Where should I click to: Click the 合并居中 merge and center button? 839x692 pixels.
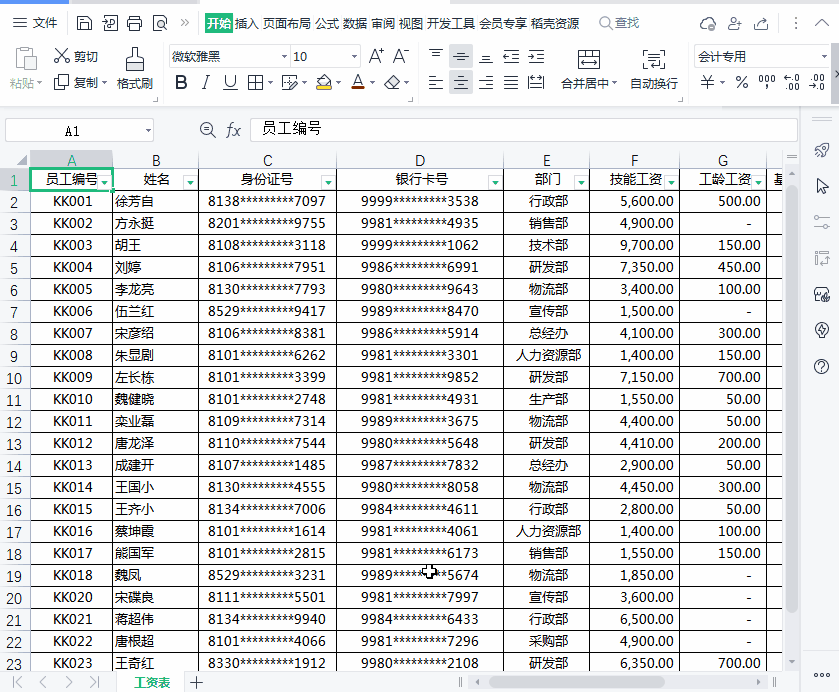click(x=588, y=68)
